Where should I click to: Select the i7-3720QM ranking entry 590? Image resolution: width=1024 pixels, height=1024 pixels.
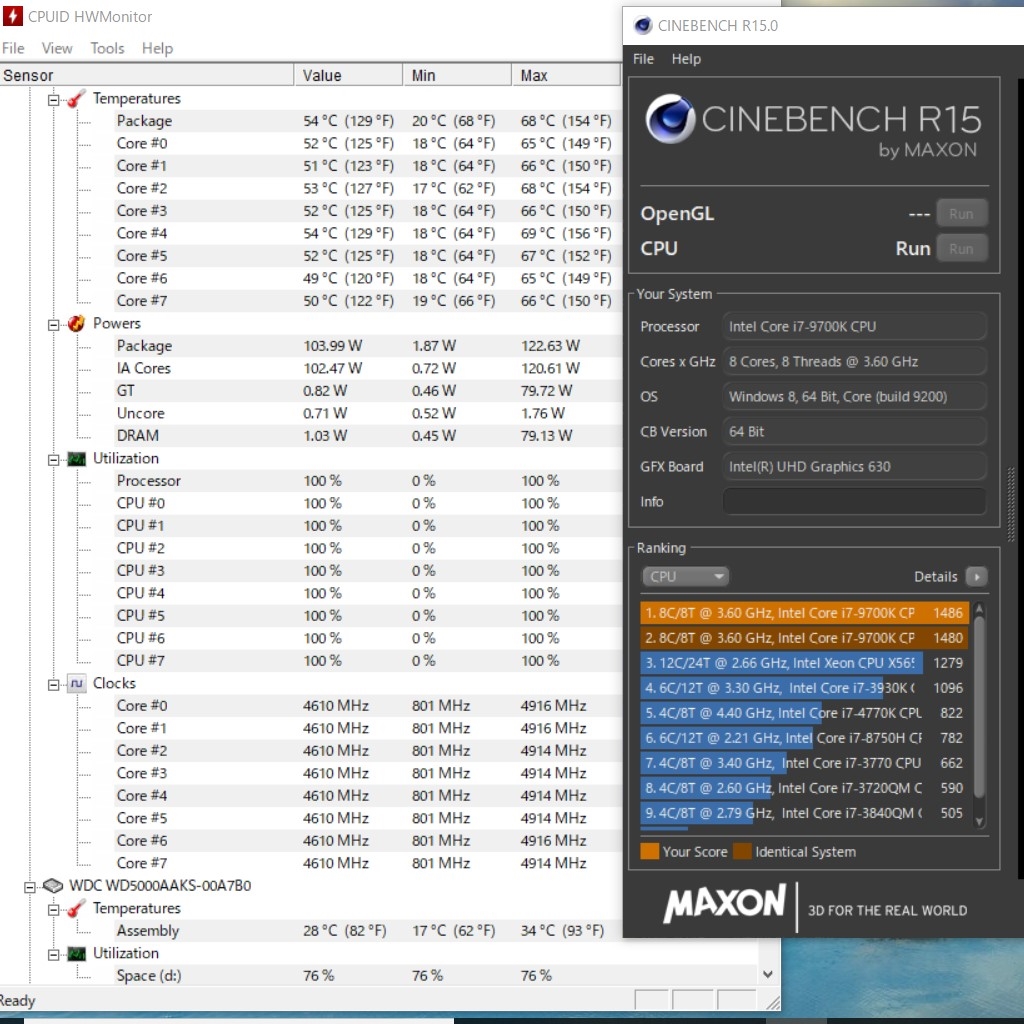(x=804, y=788)
